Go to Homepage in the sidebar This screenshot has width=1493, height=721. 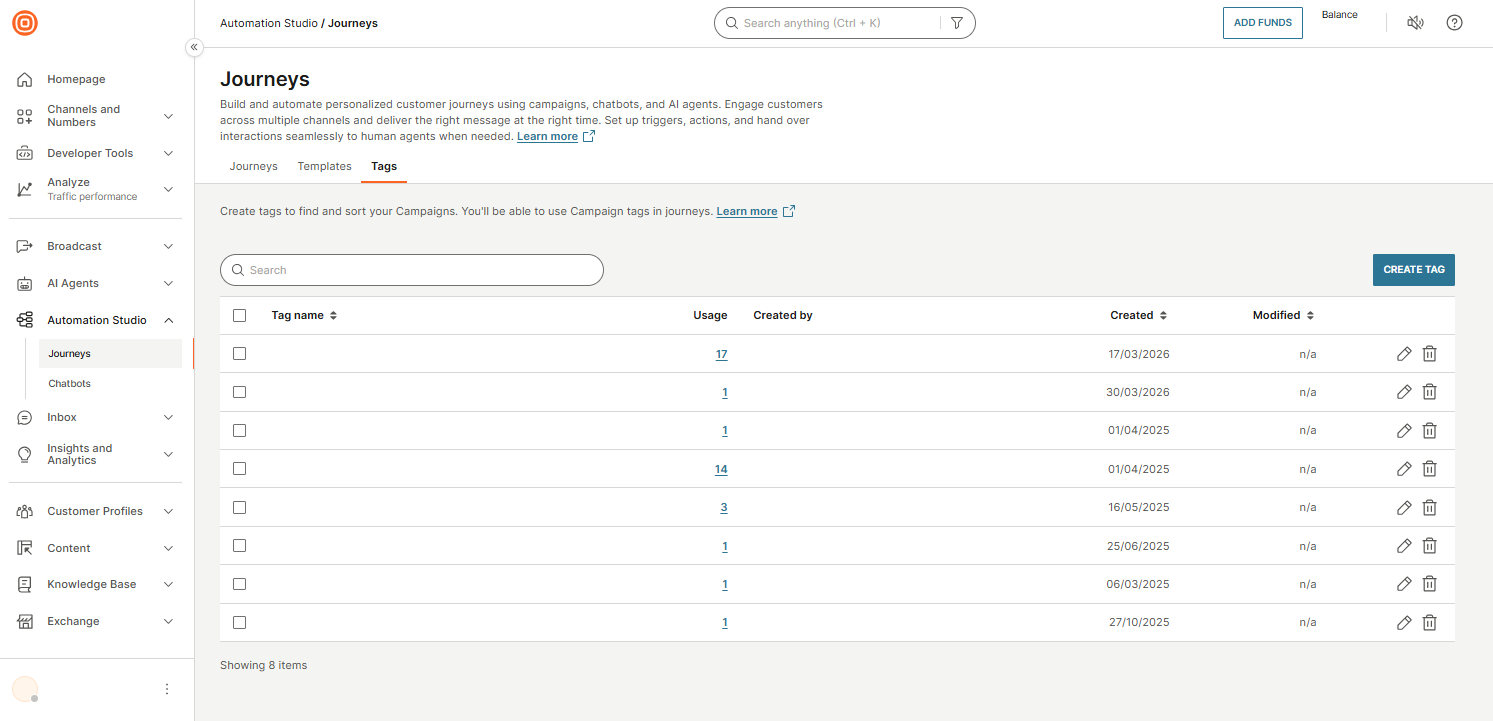click(76, 79)
